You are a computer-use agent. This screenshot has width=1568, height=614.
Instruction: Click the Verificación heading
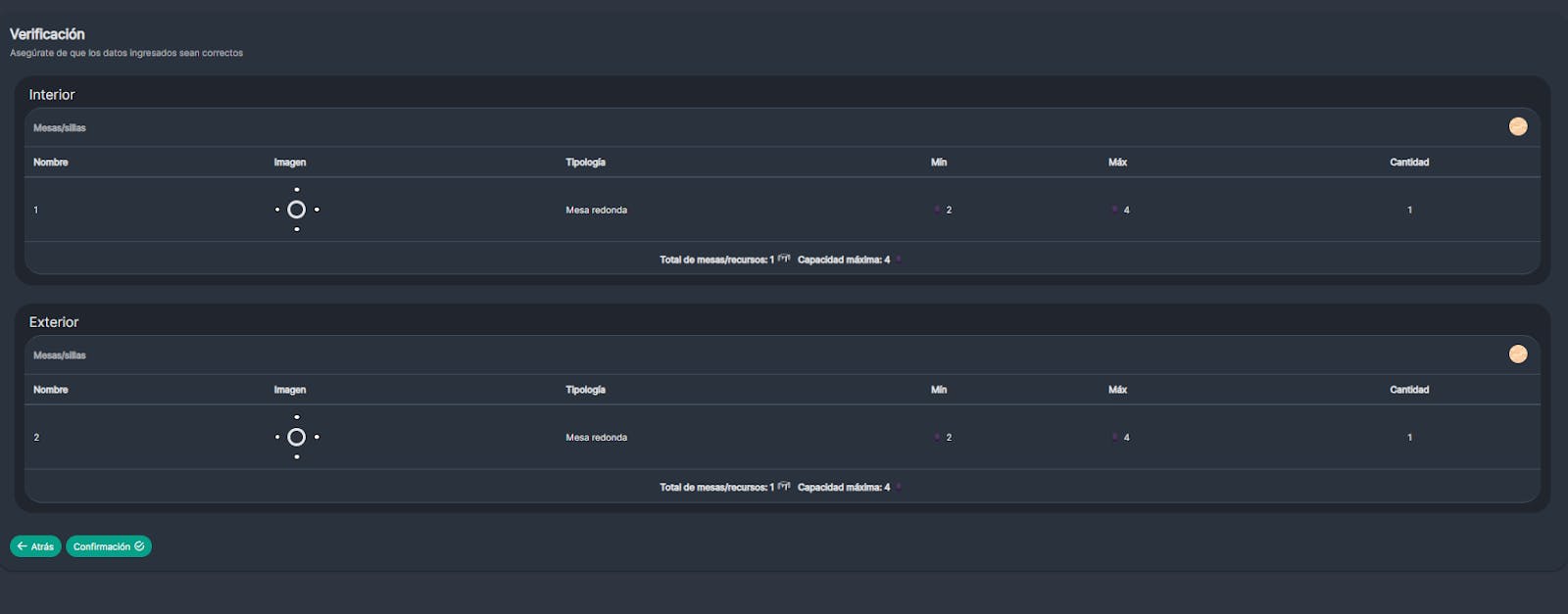[47, 34]
